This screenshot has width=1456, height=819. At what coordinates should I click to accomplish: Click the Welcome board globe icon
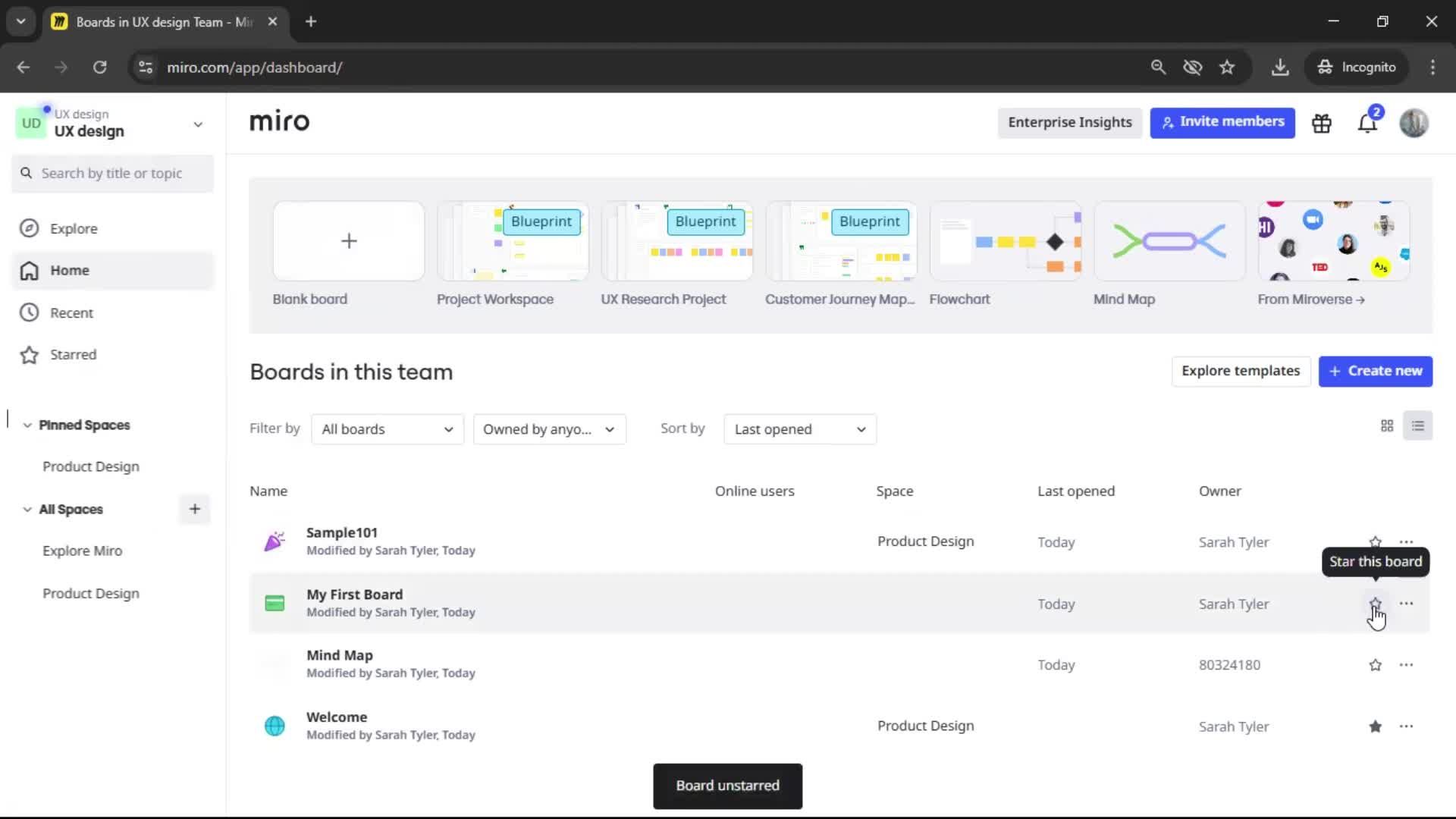[x=275, y=726]
